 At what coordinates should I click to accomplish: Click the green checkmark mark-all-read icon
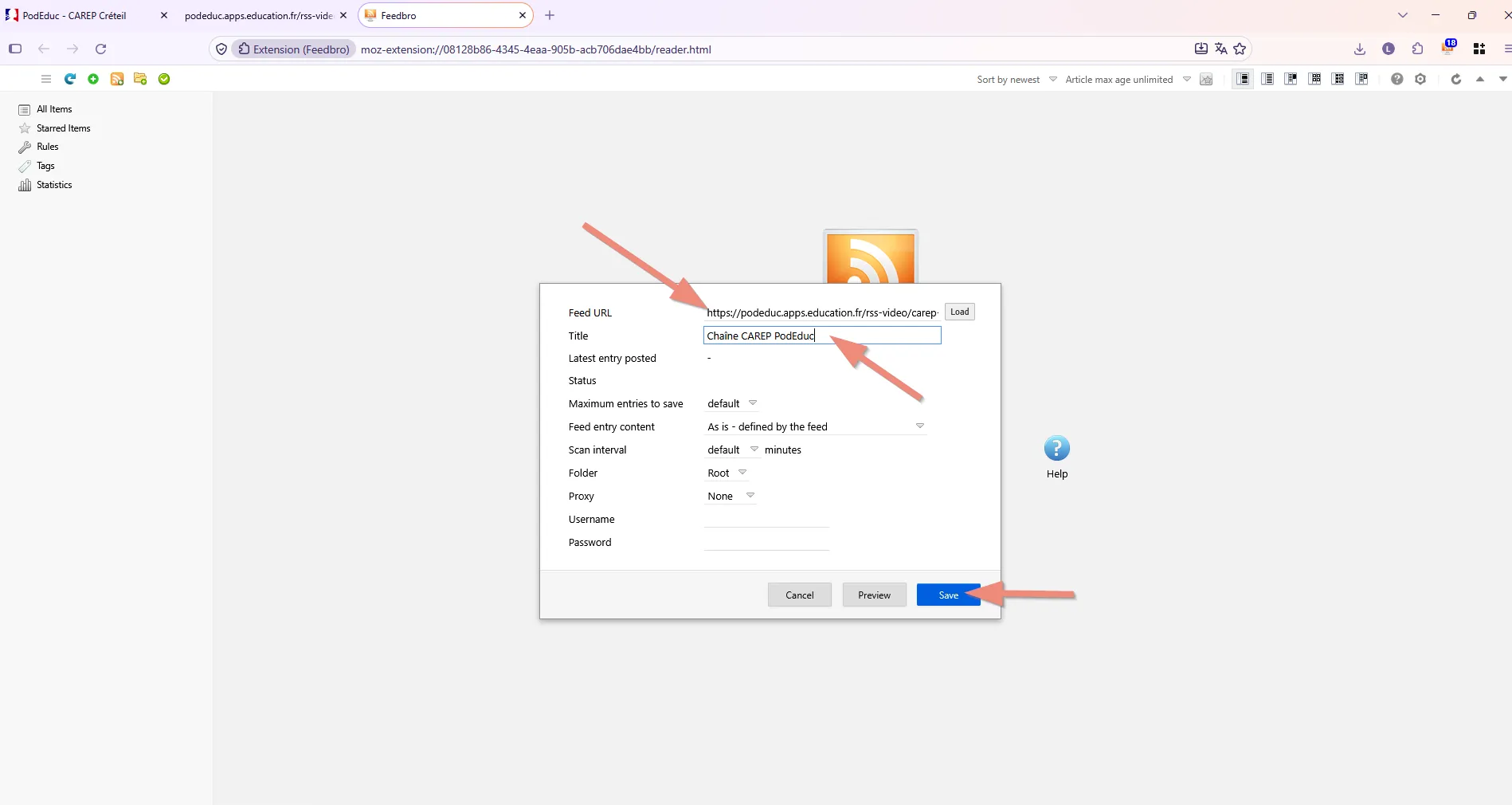click(x=164, y=79)
